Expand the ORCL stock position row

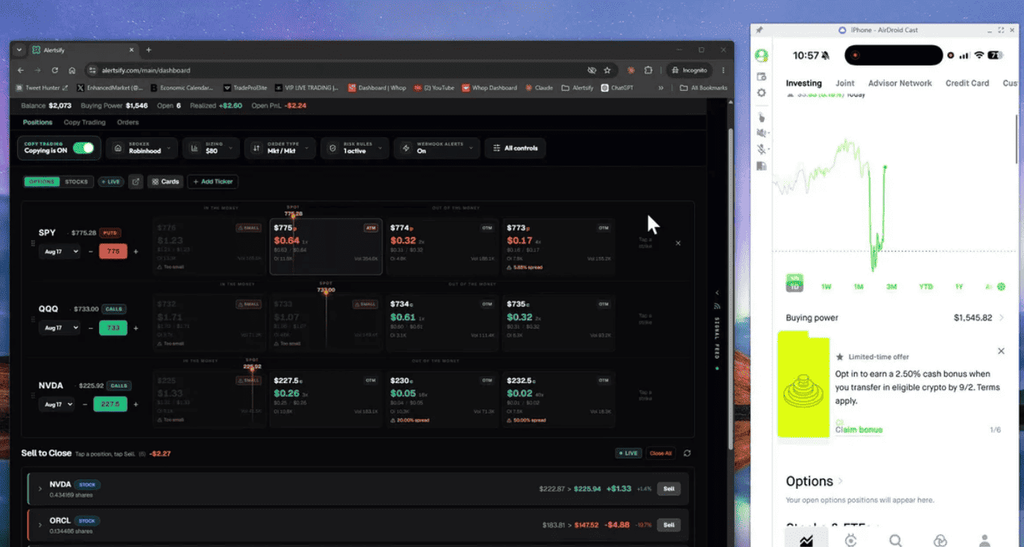click(40, 525)
